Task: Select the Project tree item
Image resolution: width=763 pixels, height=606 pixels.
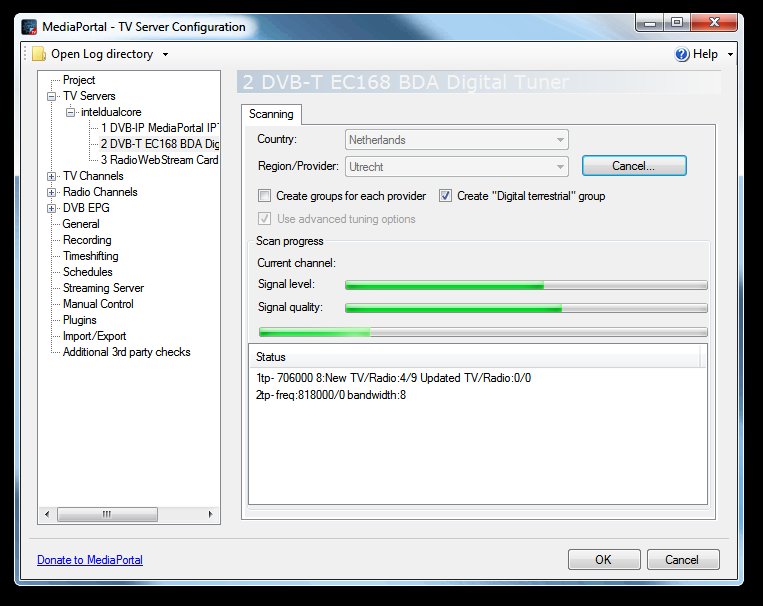Action: pos(79,80)
